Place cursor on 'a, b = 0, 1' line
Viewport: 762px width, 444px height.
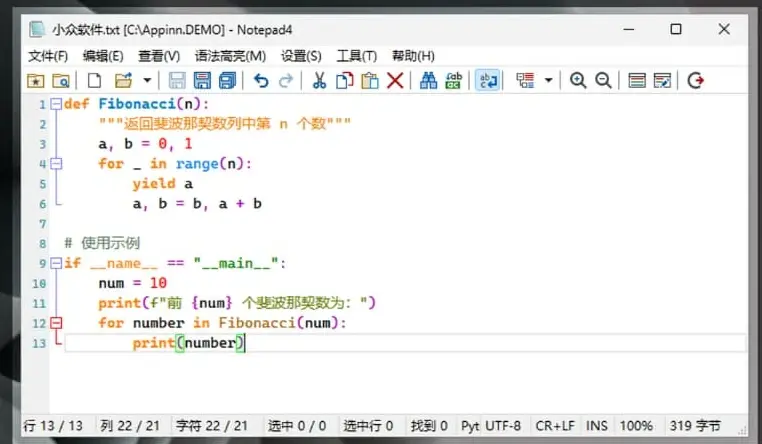[x=145, y=144]
